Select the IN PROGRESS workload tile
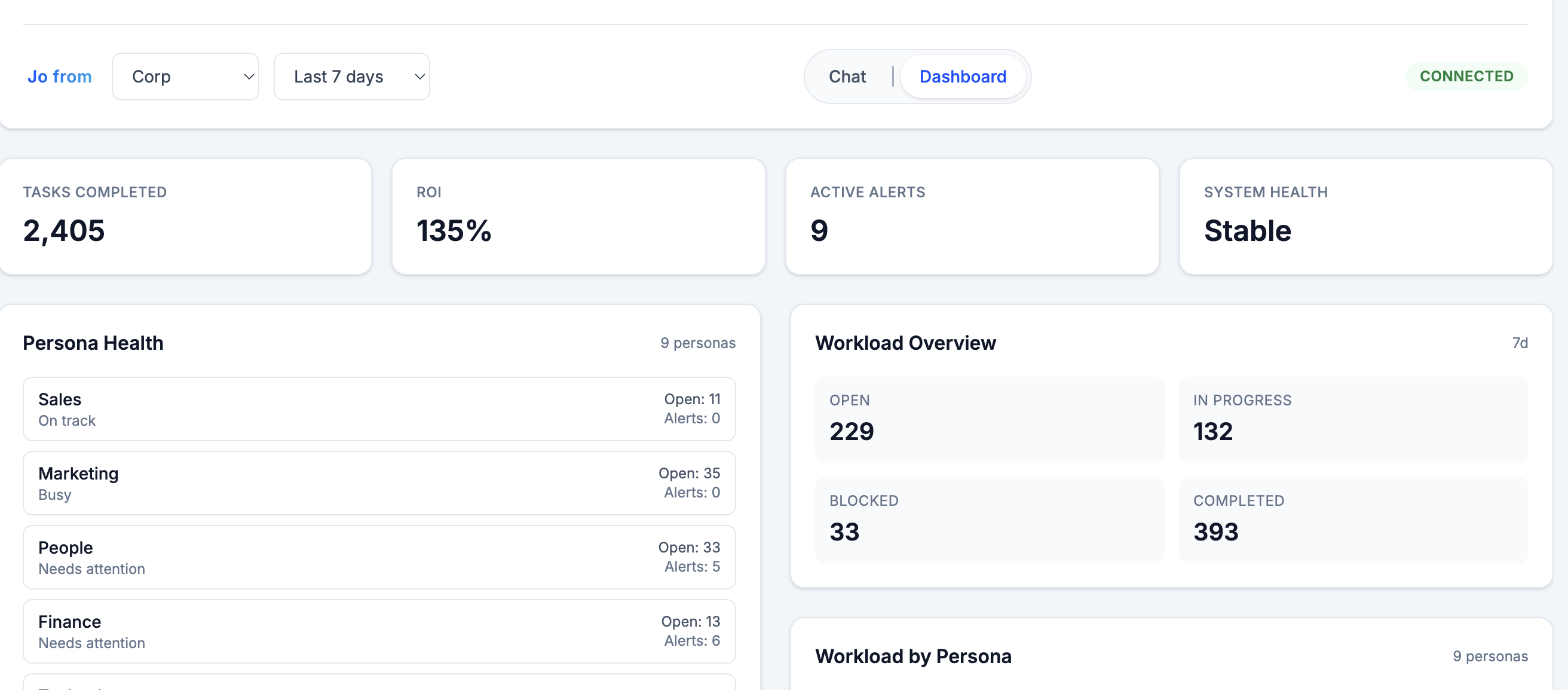 (x=1353, y=420)
